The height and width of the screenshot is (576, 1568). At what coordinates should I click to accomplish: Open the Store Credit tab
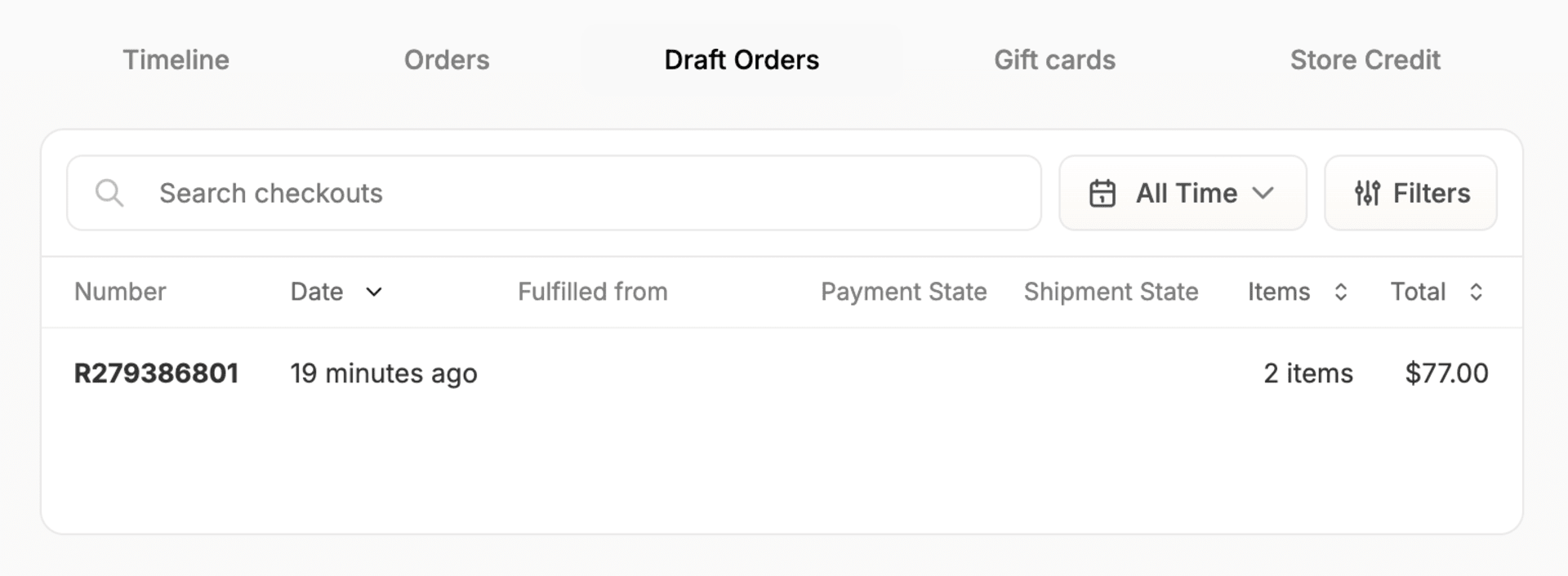point(1365,60)
